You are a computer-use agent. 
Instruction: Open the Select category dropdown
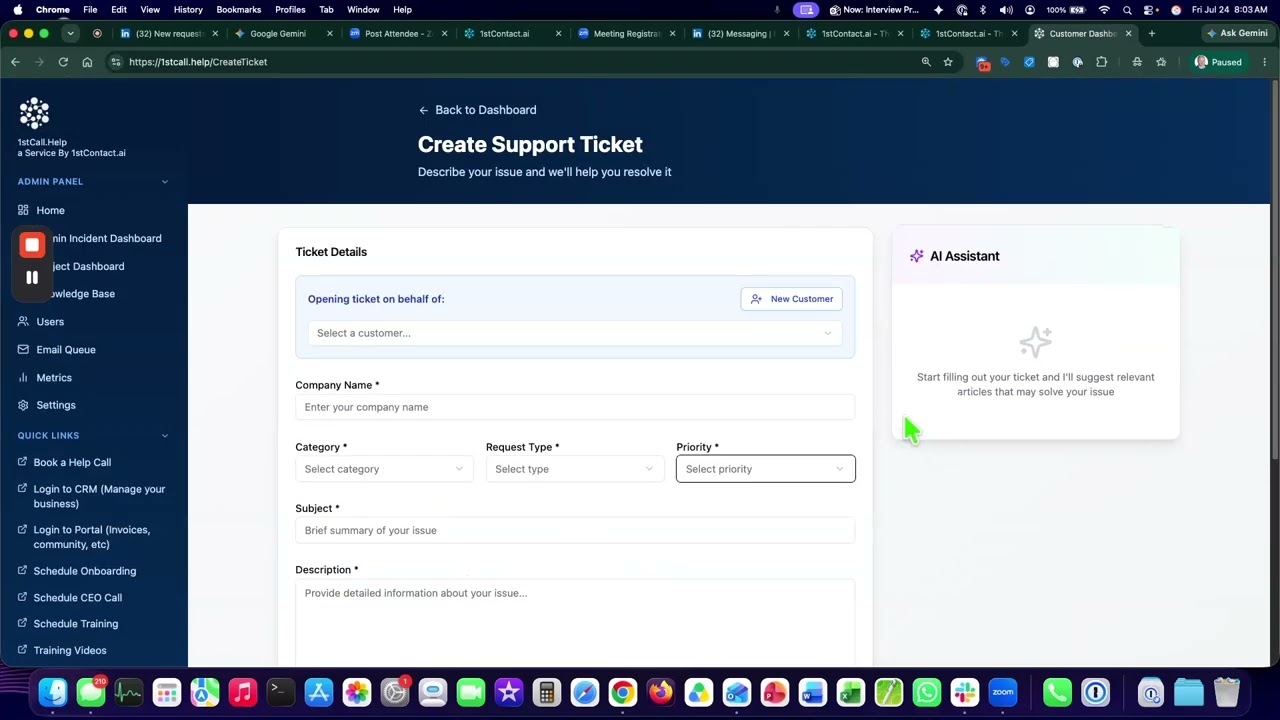[x=384, y=469]
